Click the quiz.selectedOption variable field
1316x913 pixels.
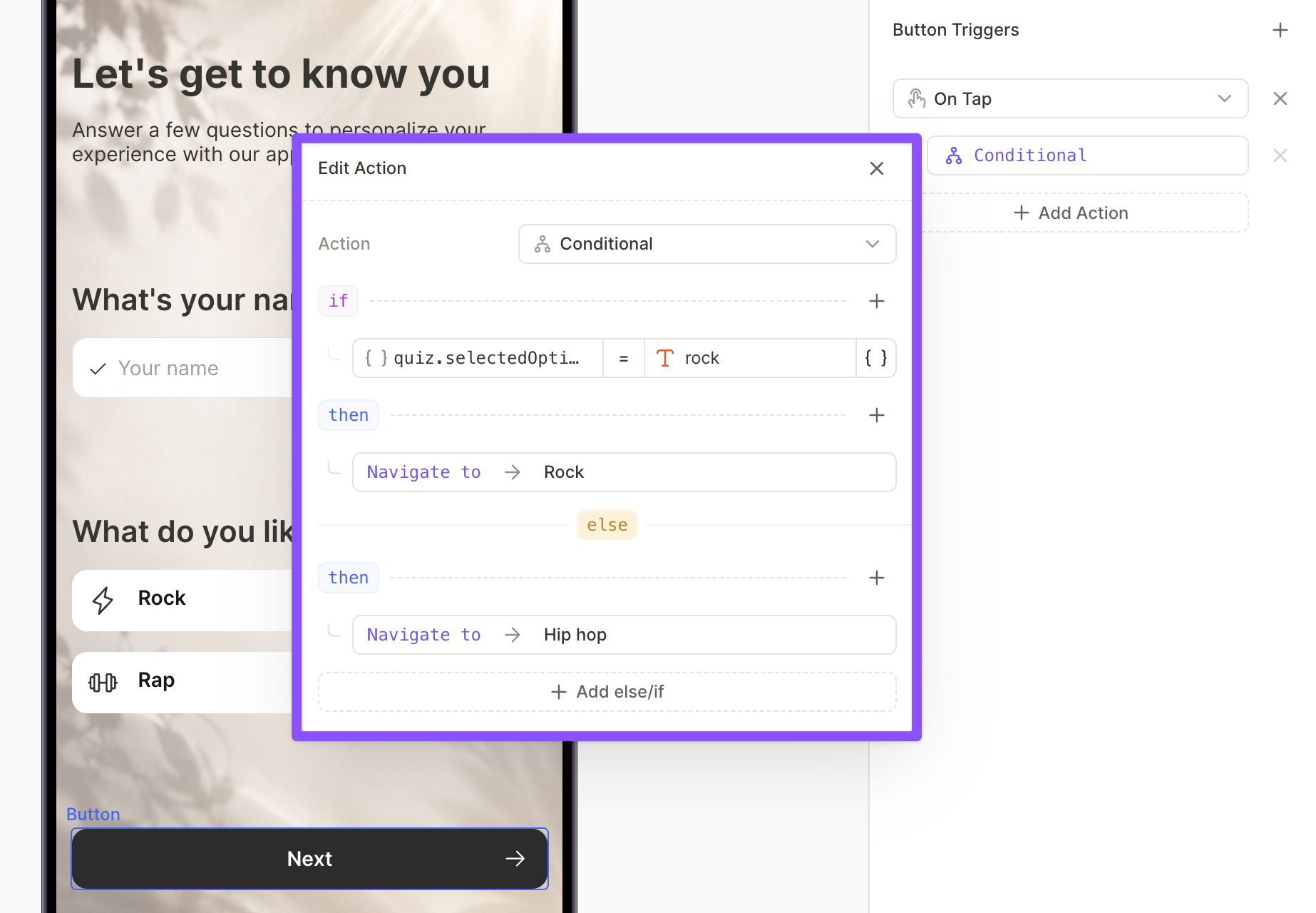click(x=478, y=358)
